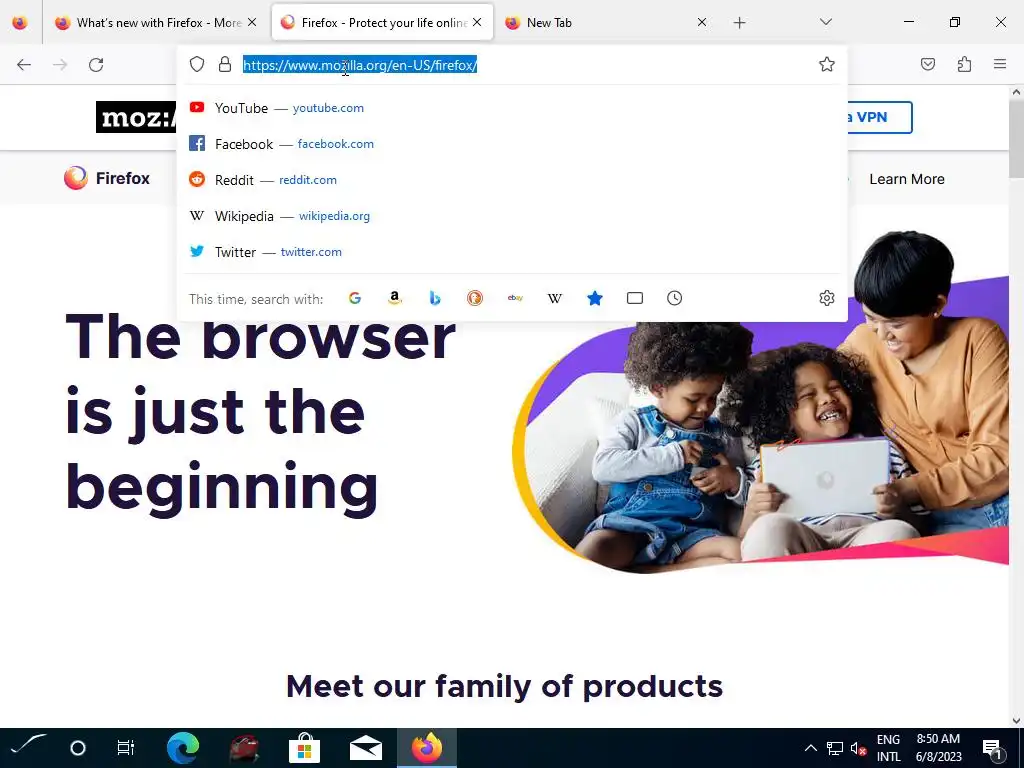
Task: Search with Wikipedia engine icon
Action: (554, 298)
